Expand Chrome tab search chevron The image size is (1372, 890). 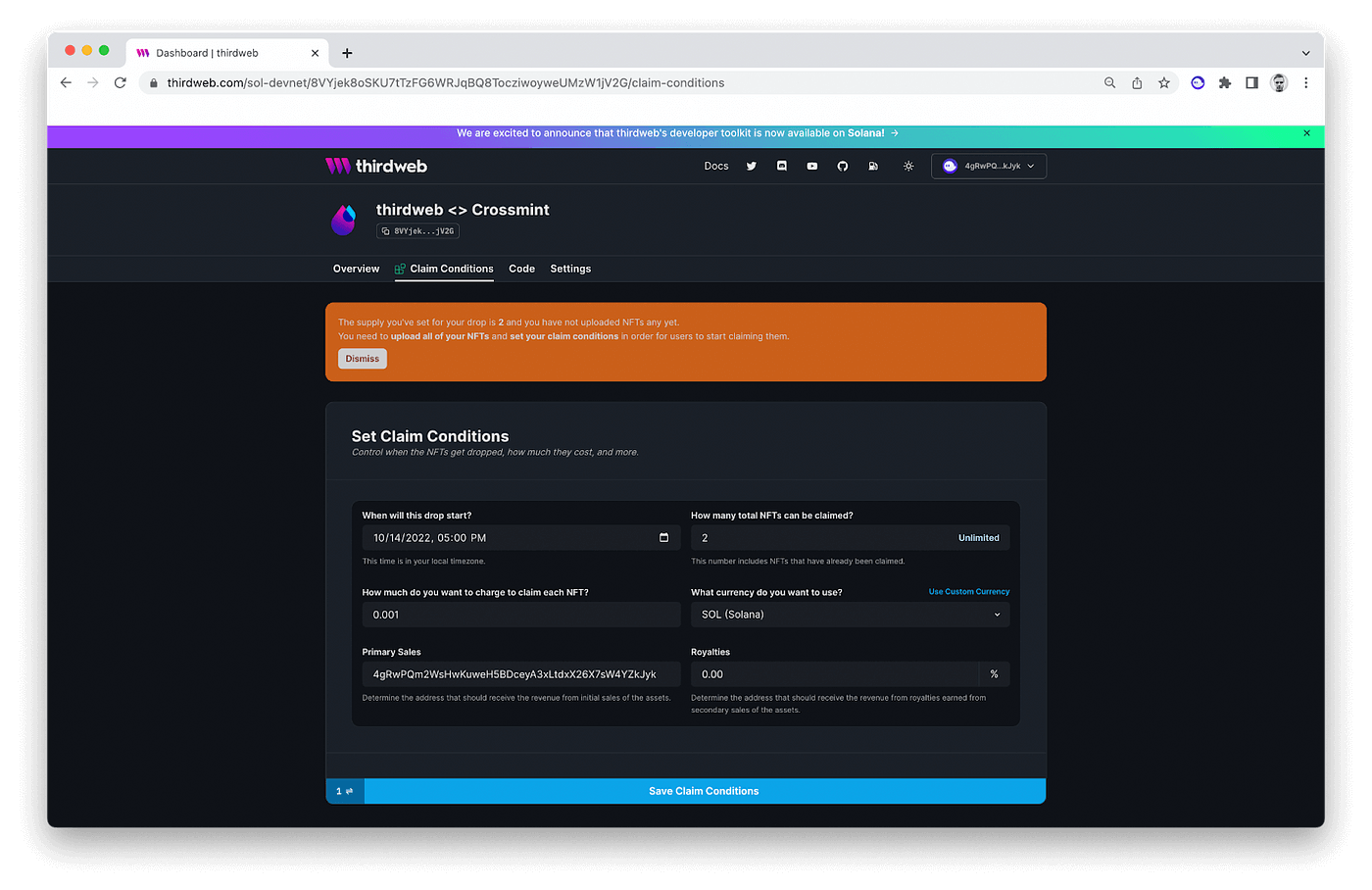(1305, 53)
